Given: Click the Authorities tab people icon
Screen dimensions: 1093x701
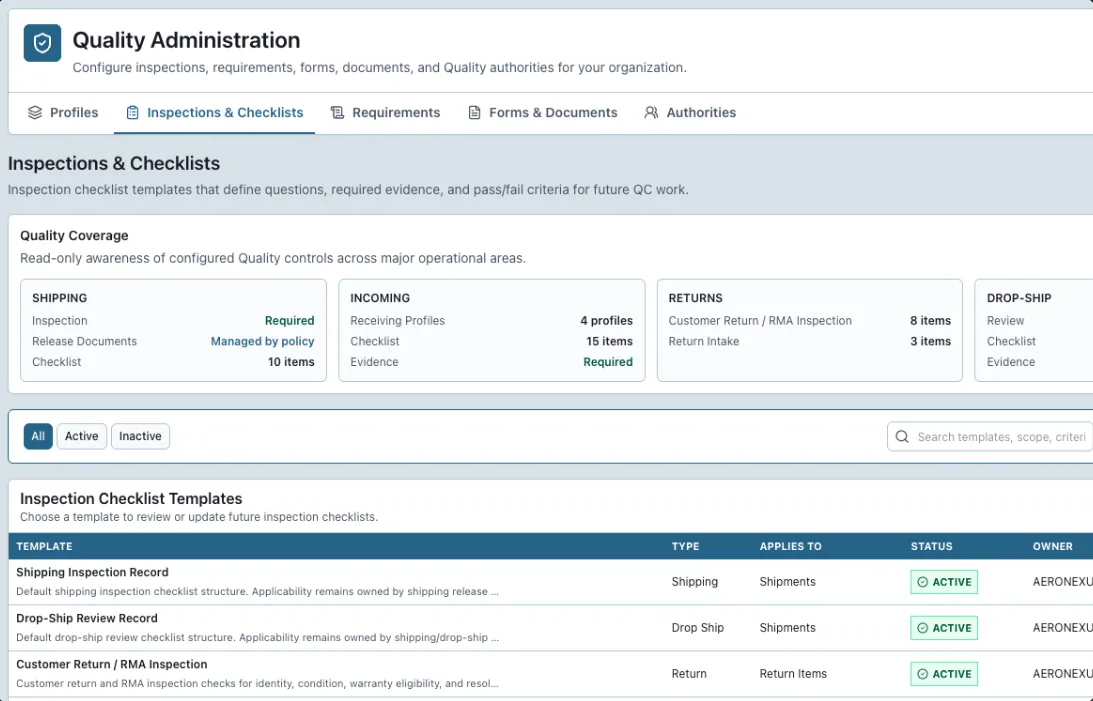Looking at the screenshot, I should pyautogui.click(x=651, y=112).
